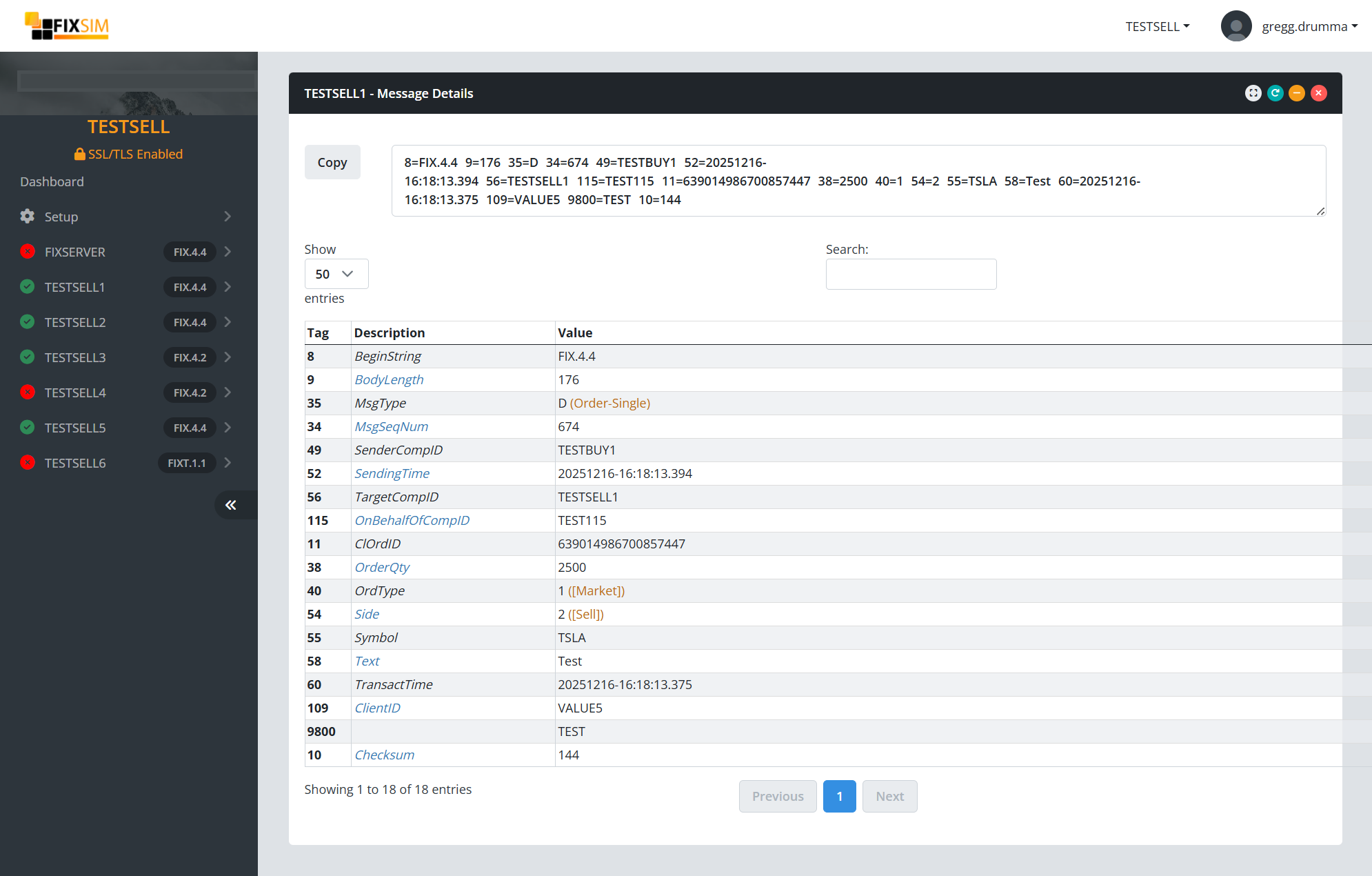The image size is (1372, 876).
Task: Collapse the sidebar with the double-chevron control
Action: 232,505
